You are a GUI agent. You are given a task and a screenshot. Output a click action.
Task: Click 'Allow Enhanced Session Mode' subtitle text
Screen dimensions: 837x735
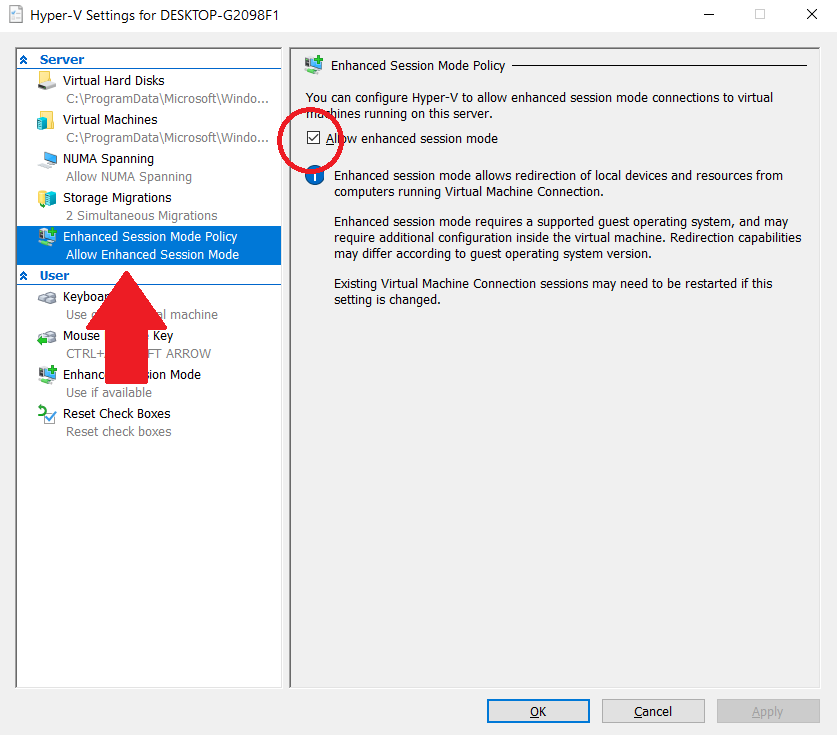point(152,255)
